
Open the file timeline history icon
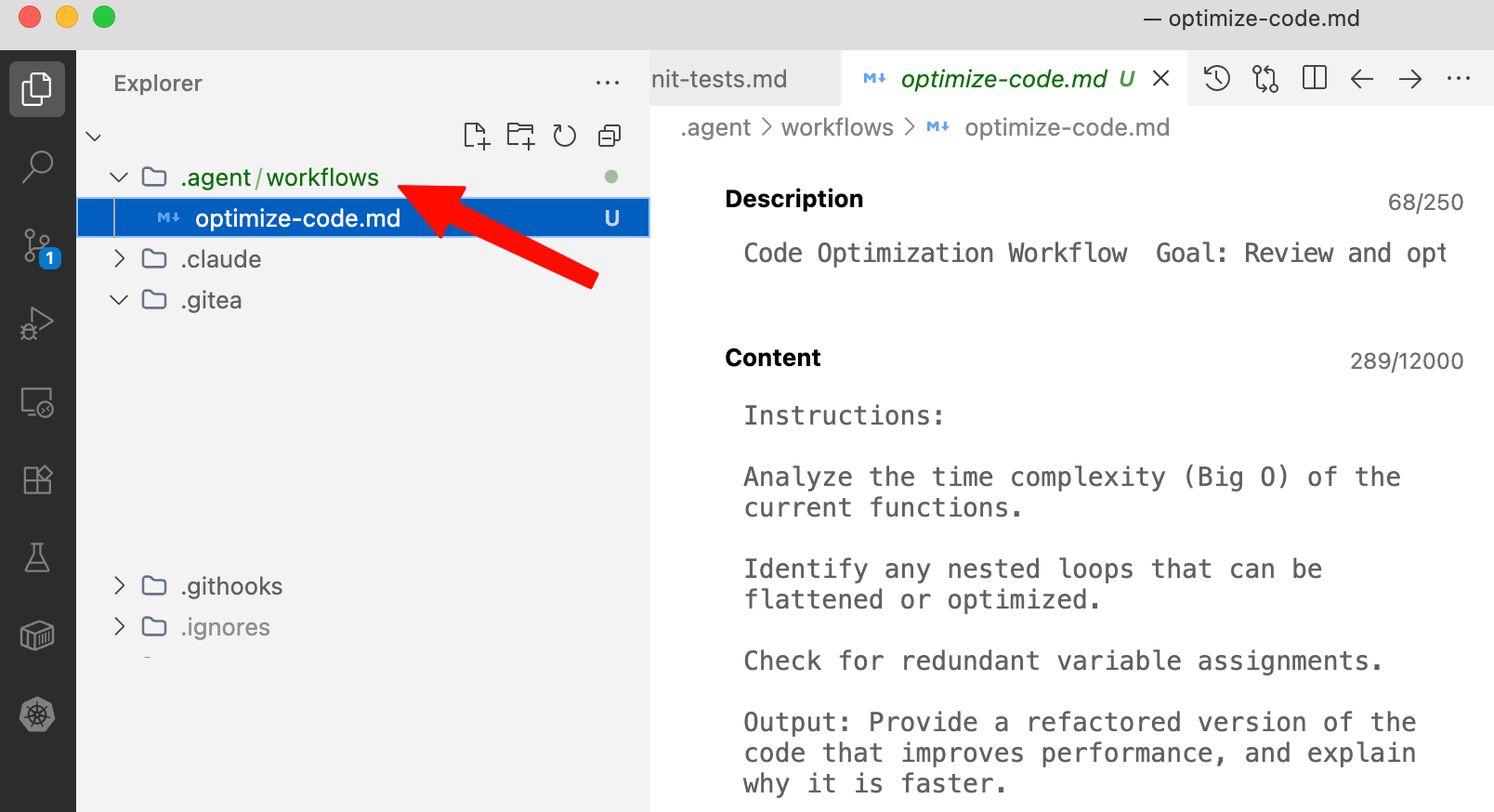point(1217,79)
